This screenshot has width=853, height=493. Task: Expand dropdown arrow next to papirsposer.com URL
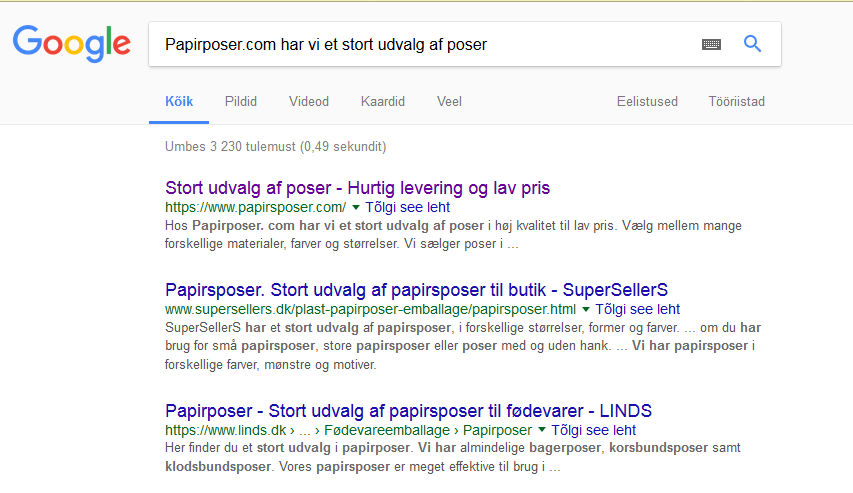point(356,207)
